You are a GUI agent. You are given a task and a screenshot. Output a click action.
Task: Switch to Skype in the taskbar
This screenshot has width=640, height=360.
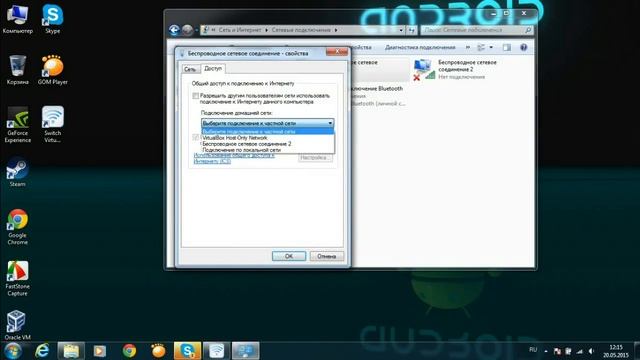187,351
